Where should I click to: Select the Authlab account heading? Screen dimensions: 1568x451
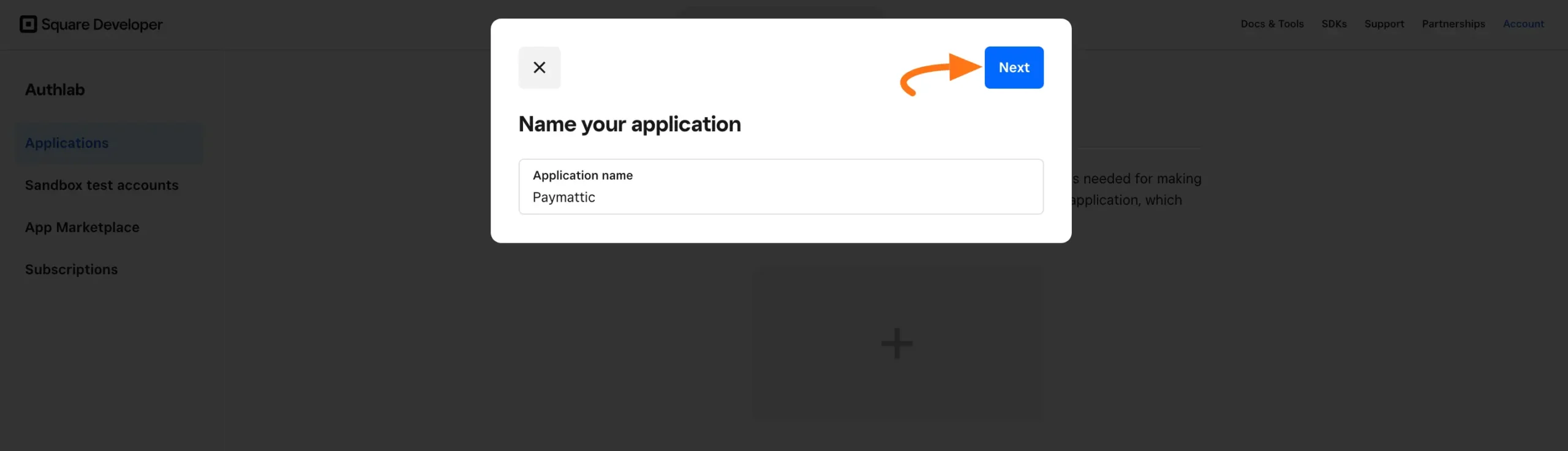click(55, 89)
